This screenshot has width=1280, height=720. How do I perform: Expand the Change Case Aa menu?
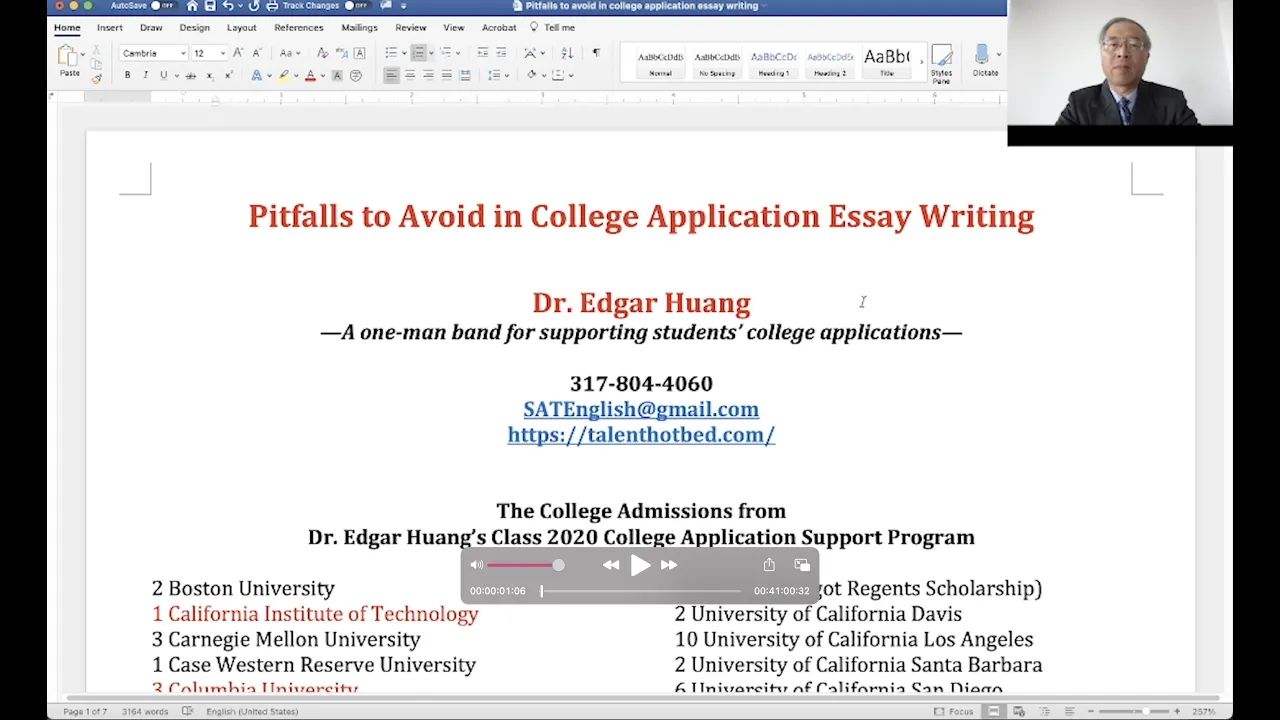[x=289, y=53]
